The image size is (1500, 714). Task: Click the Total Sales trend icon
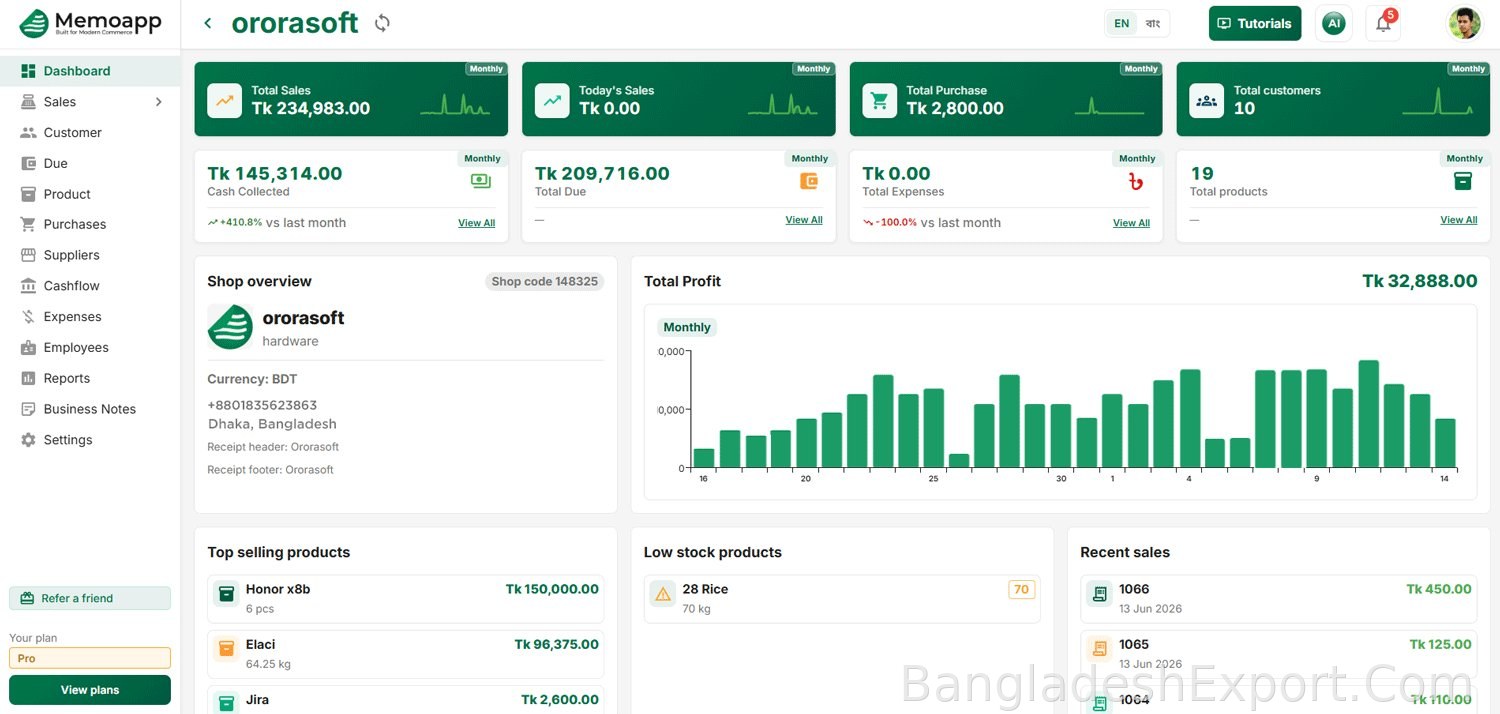(225, 100)
